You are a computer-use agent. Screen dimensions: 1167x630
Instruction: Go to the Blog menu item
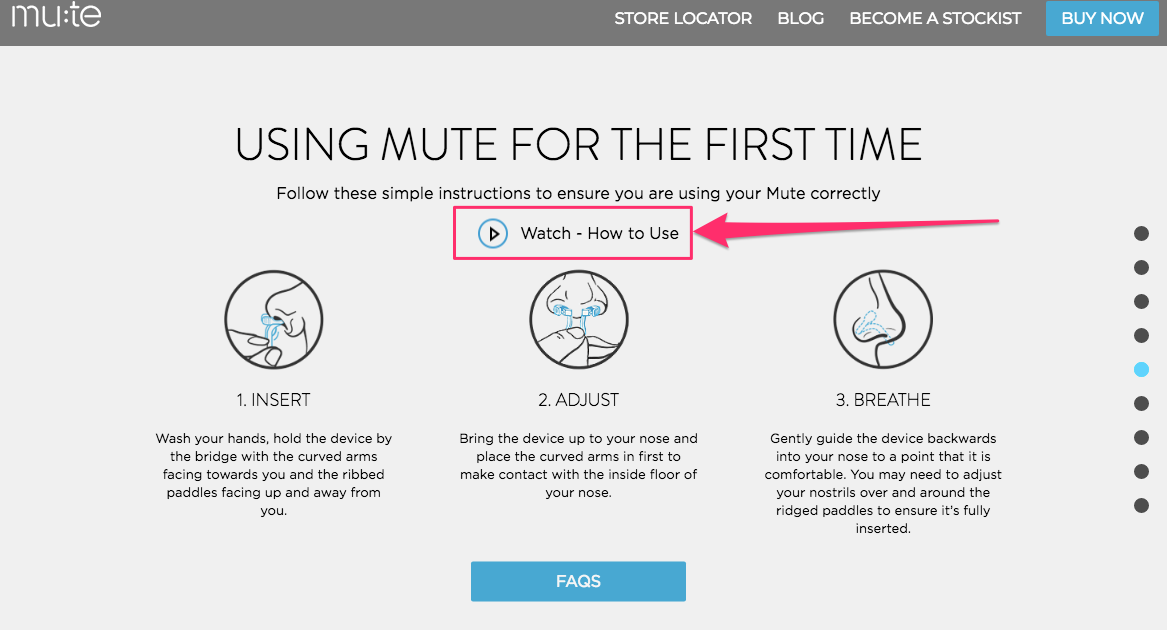click(x=801, y=19)
